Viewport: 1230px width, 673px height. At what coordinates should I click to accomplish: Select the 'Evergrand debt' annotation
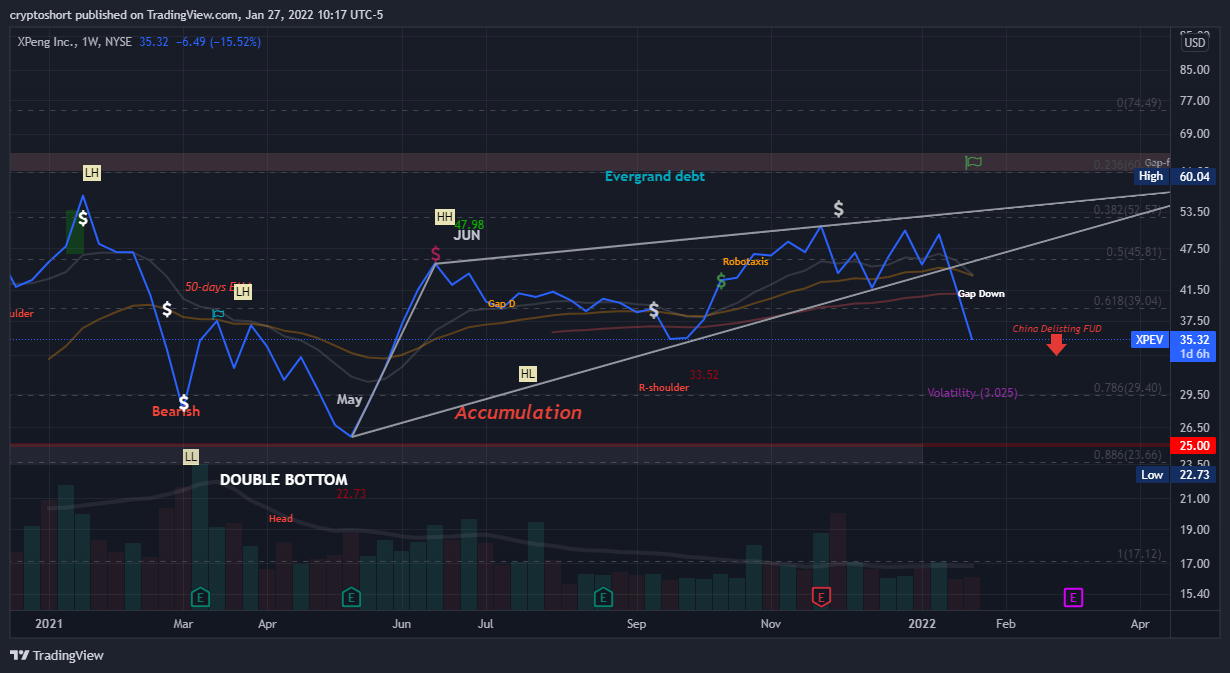655,177
